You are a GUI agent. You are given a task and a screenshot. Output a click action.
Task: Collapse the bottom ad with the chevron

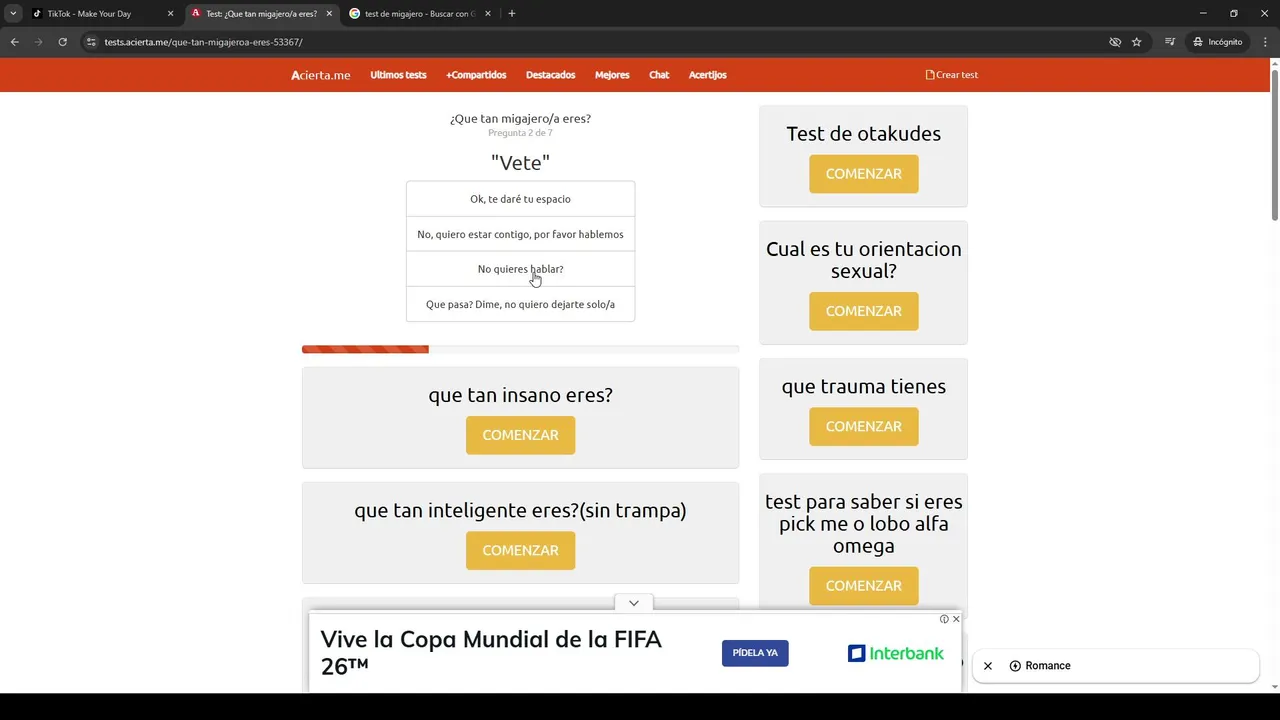pos(633,603)
